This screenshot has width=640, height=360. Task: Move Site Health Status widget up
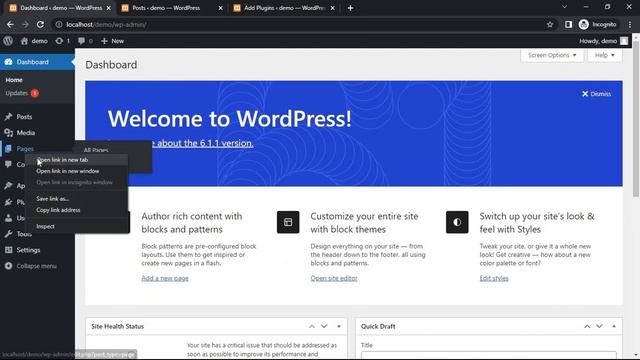(x=312, y=326)
